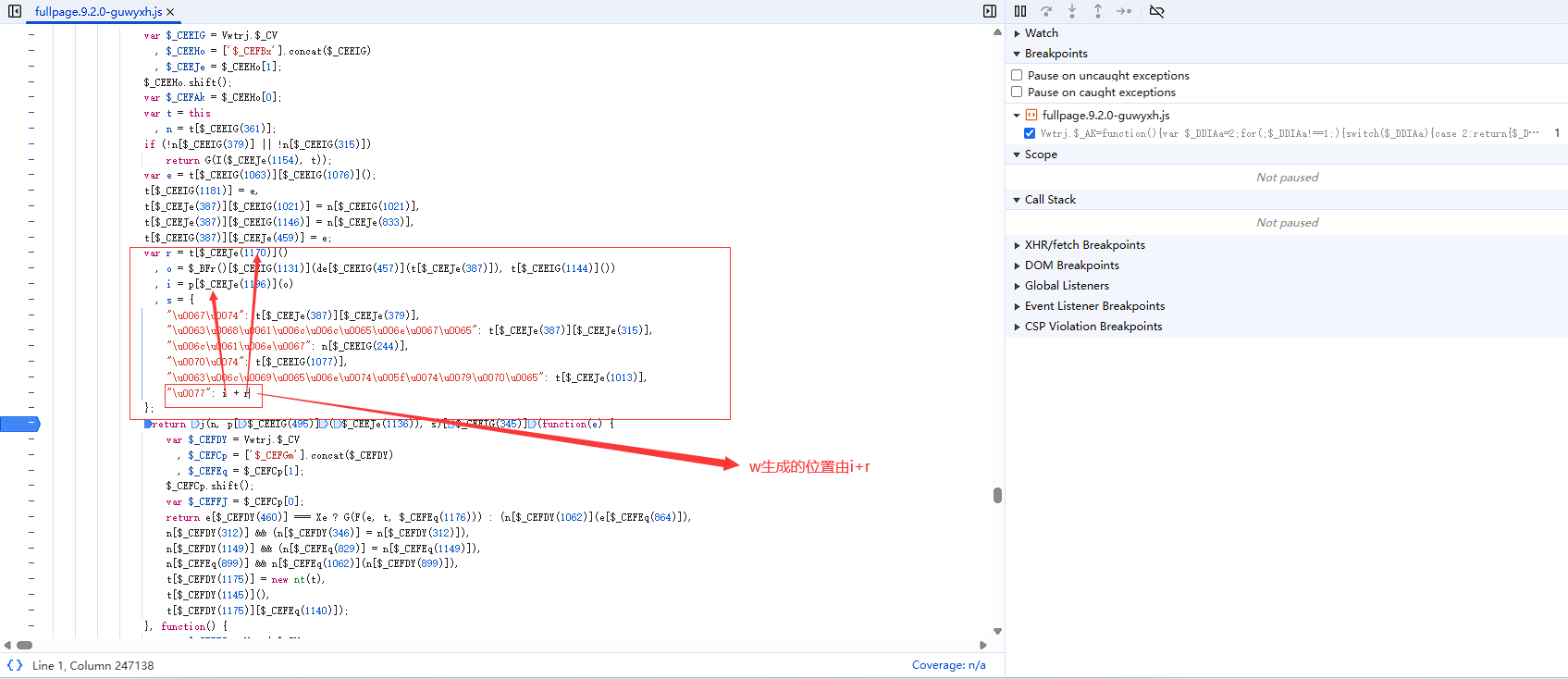Hide the debugger sidebar pane
Image resolution: width=1568 pixels, height=679 pixels.
click(990, 11)
